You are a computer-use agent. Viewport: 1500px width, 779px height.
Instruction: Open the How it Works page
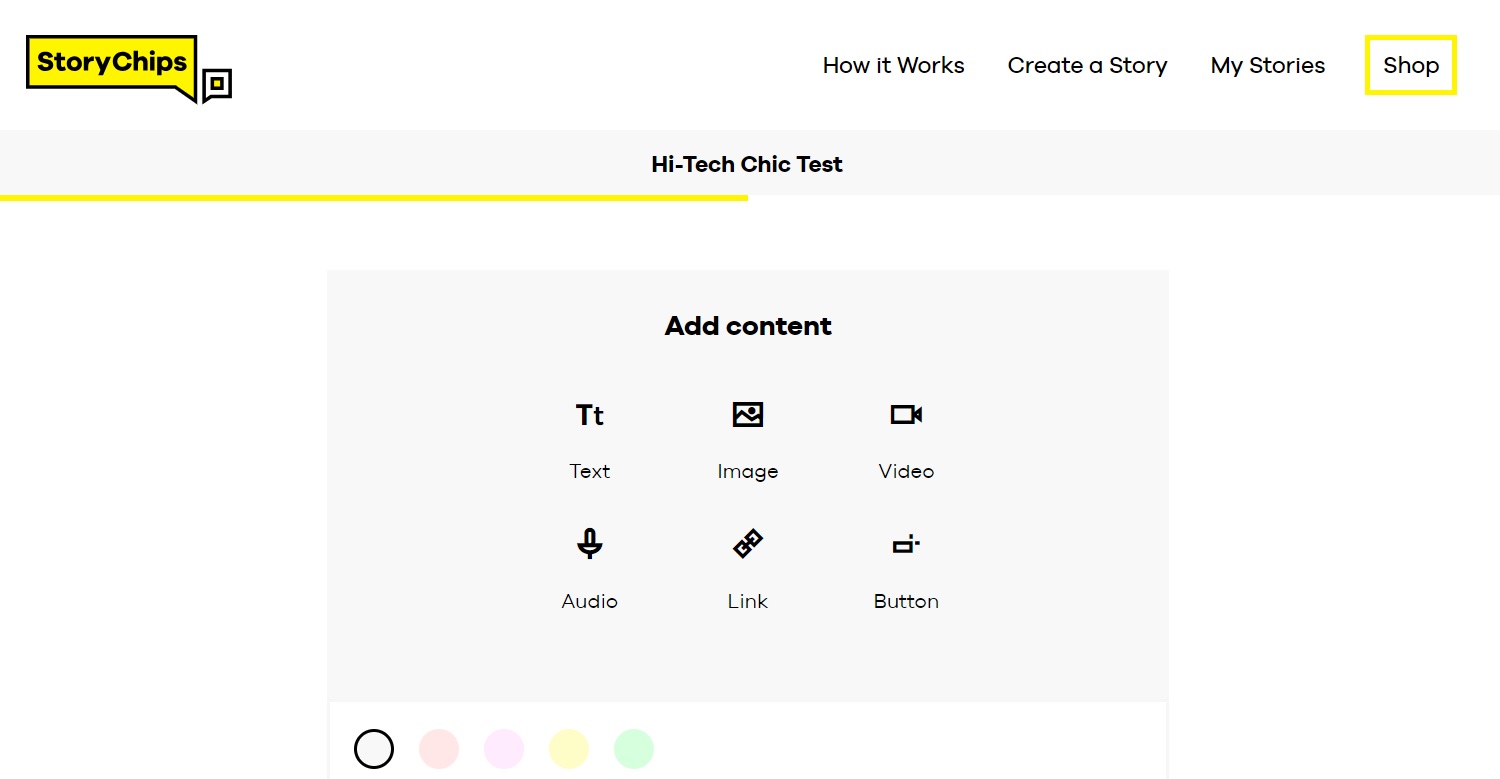(x=894, y=65)
